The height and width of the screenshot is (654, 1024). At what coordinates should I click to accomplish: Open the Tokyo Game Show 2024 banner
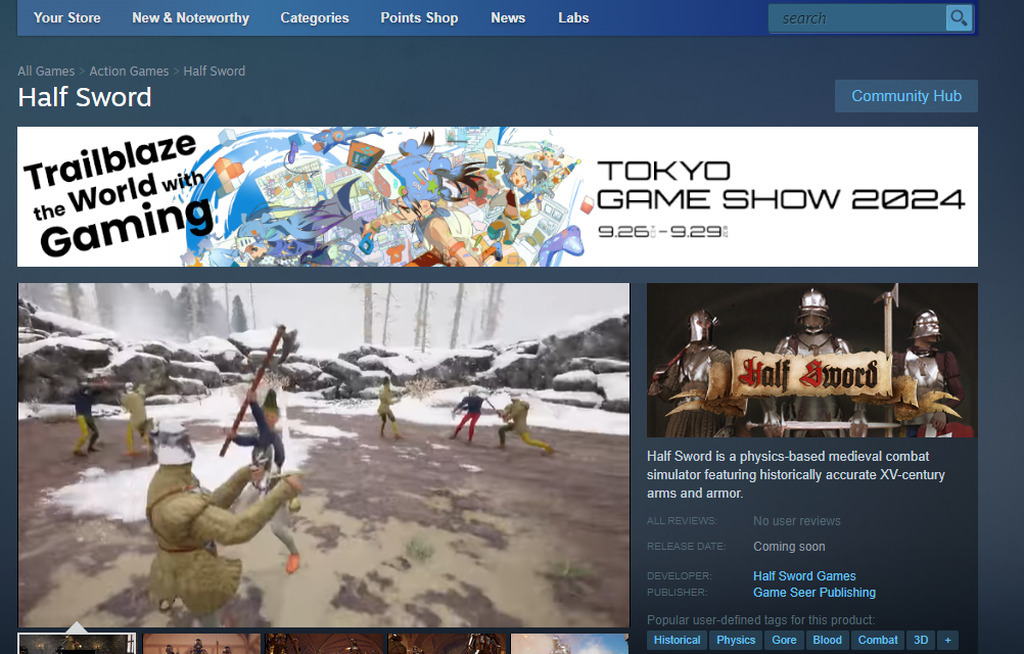(497, 197)
